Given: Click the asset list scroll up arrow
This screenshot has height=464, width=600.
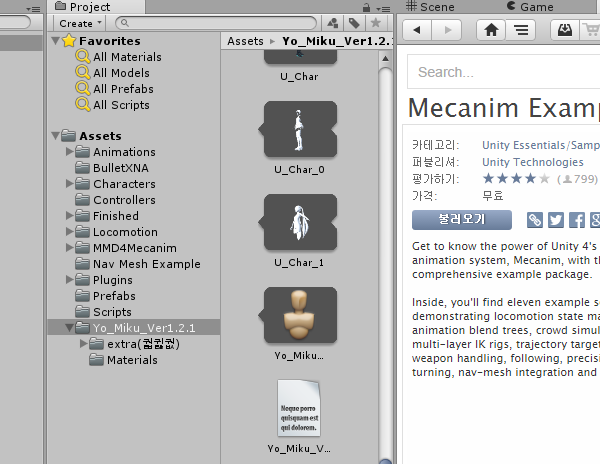Looking at the screenshot, I should pos(385,59).
